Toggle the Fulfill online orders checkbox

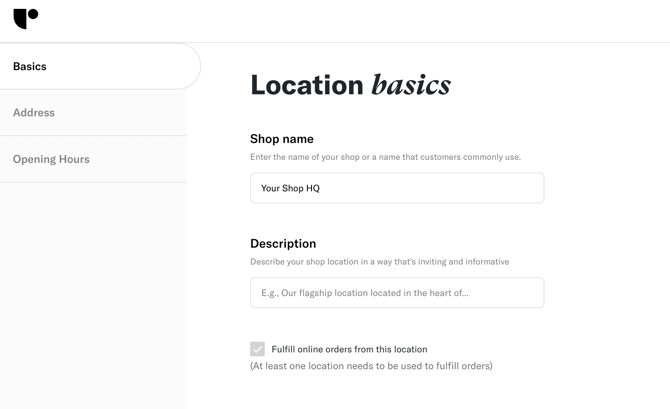tap(257, 349)
